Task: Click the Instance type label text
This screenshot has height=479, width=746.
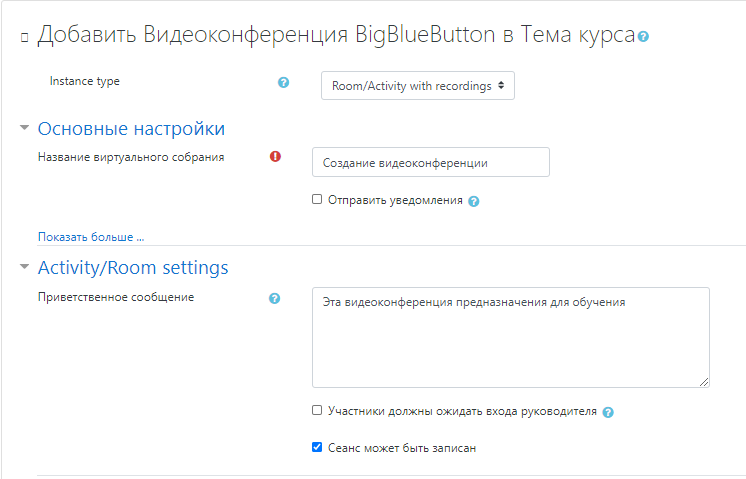Action: pos(84,82)
